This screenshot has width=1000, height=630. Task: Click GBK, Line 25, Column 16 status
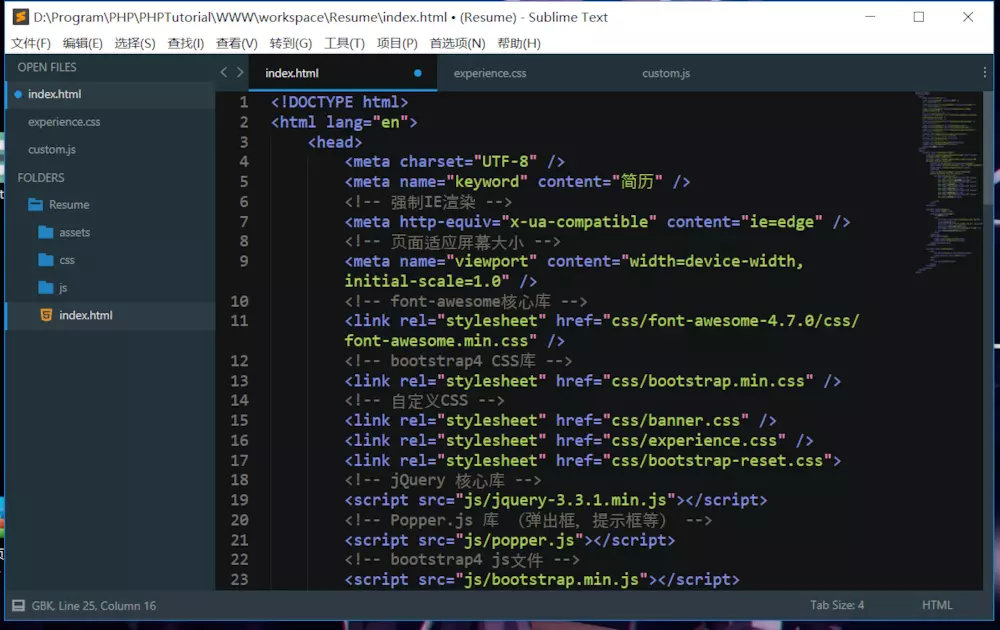94,606
